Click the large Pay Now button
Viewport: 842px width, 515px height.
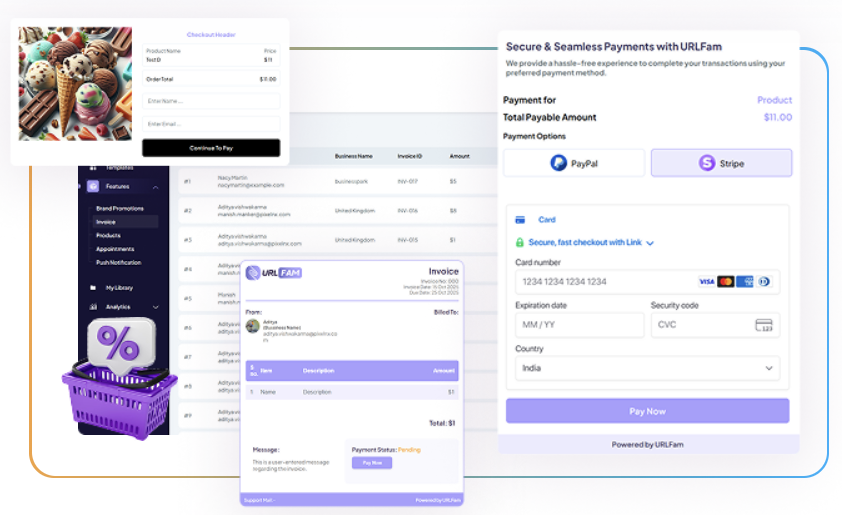click(x=647, y=411)
